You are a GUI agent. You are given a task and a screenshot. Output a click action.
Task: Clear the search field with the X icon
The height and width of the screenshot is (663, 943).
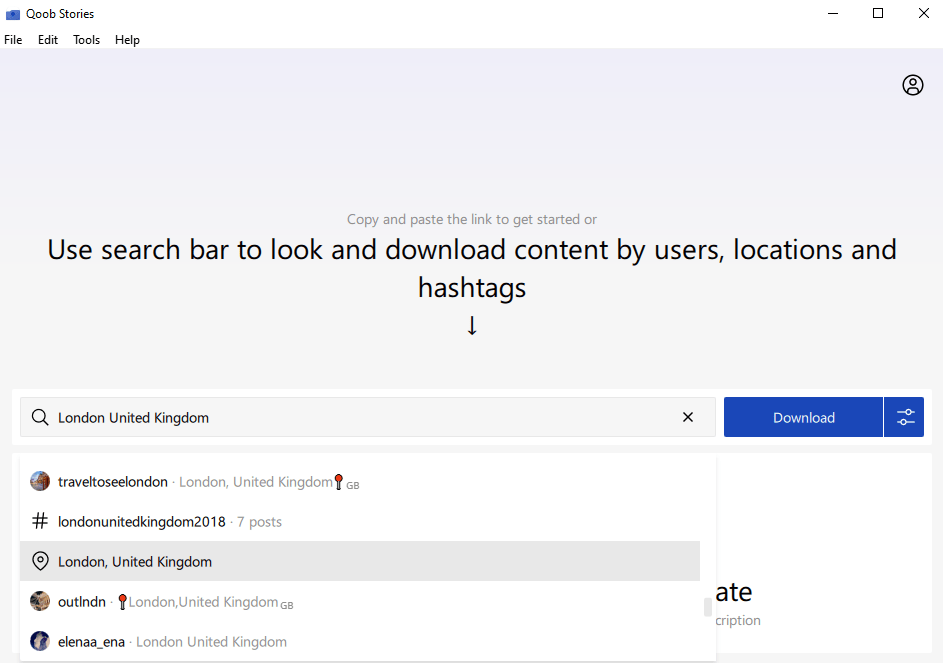pos(688,417)
